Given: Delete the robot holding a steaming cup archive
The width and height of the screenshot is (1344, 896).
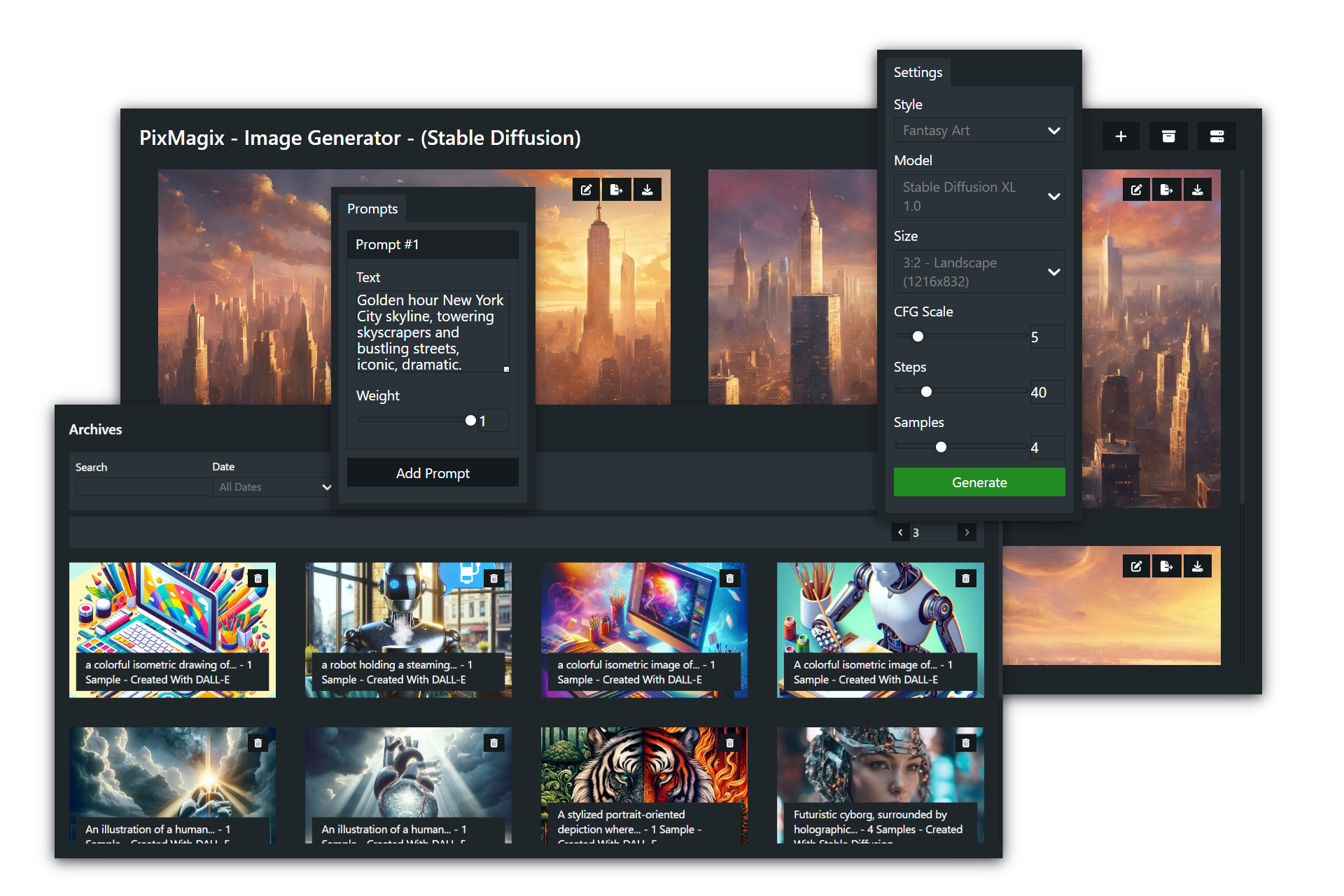Looking at the screenshot, I should point(493,577).
